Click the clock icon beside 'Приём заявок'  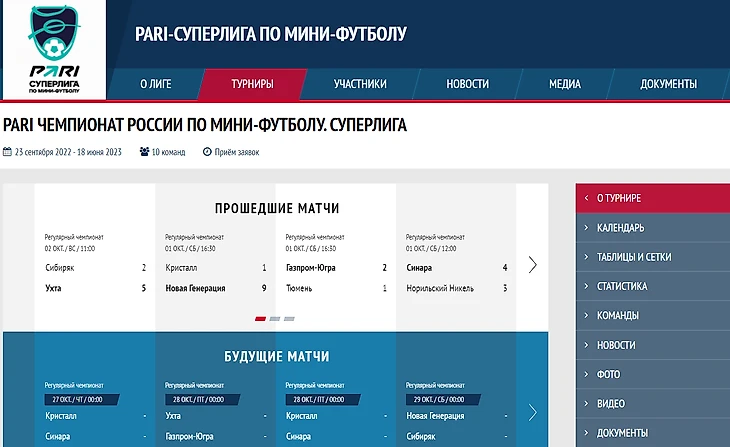[207, 152]
